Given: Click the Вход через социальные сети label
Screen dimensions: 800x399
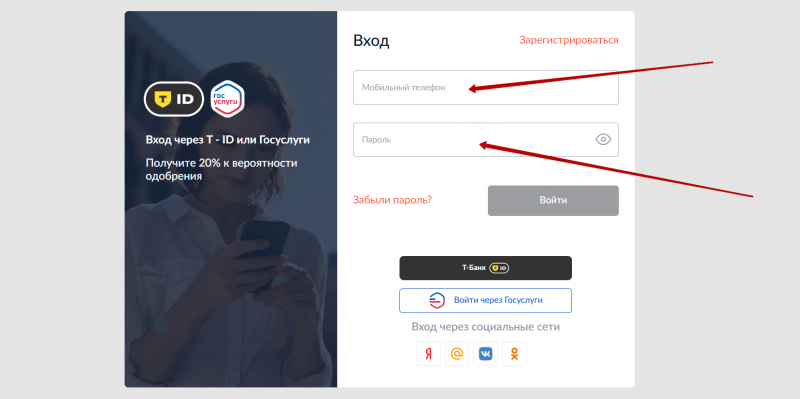Looking at the screenshot, I should coord(486,327).
